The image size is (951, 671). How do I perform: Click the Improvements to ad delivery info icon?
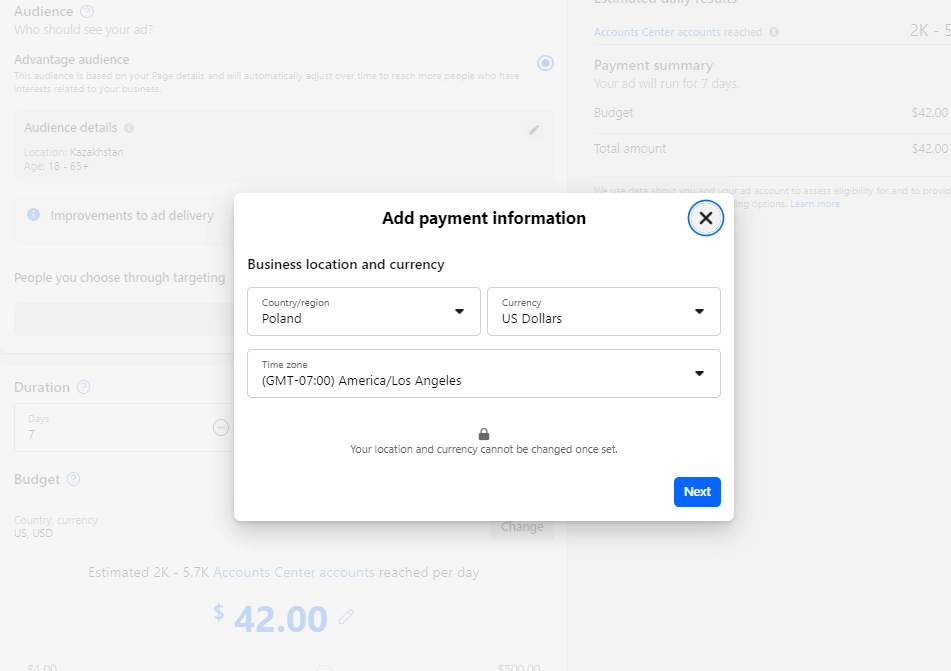33,215
